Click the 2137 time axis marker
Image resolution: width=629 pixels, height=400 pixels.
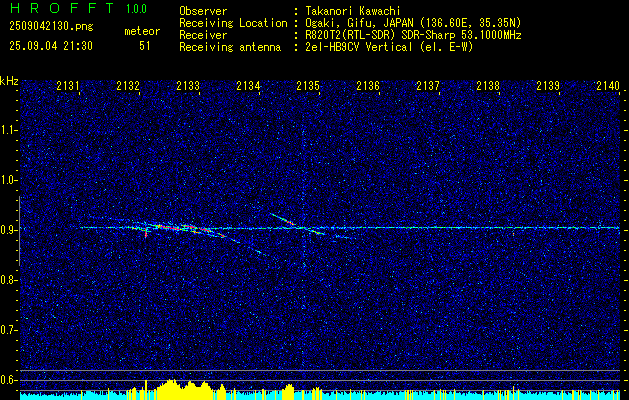click(x=428, y=85)
